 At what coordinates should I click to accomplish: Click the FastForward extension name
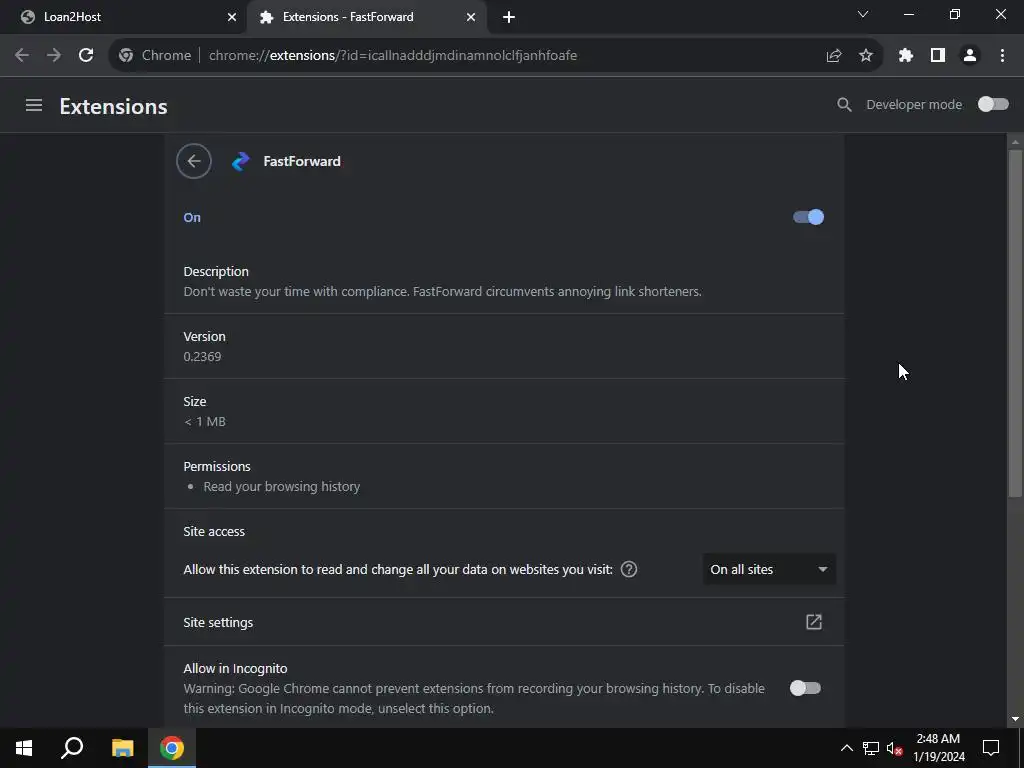(302, 161)
